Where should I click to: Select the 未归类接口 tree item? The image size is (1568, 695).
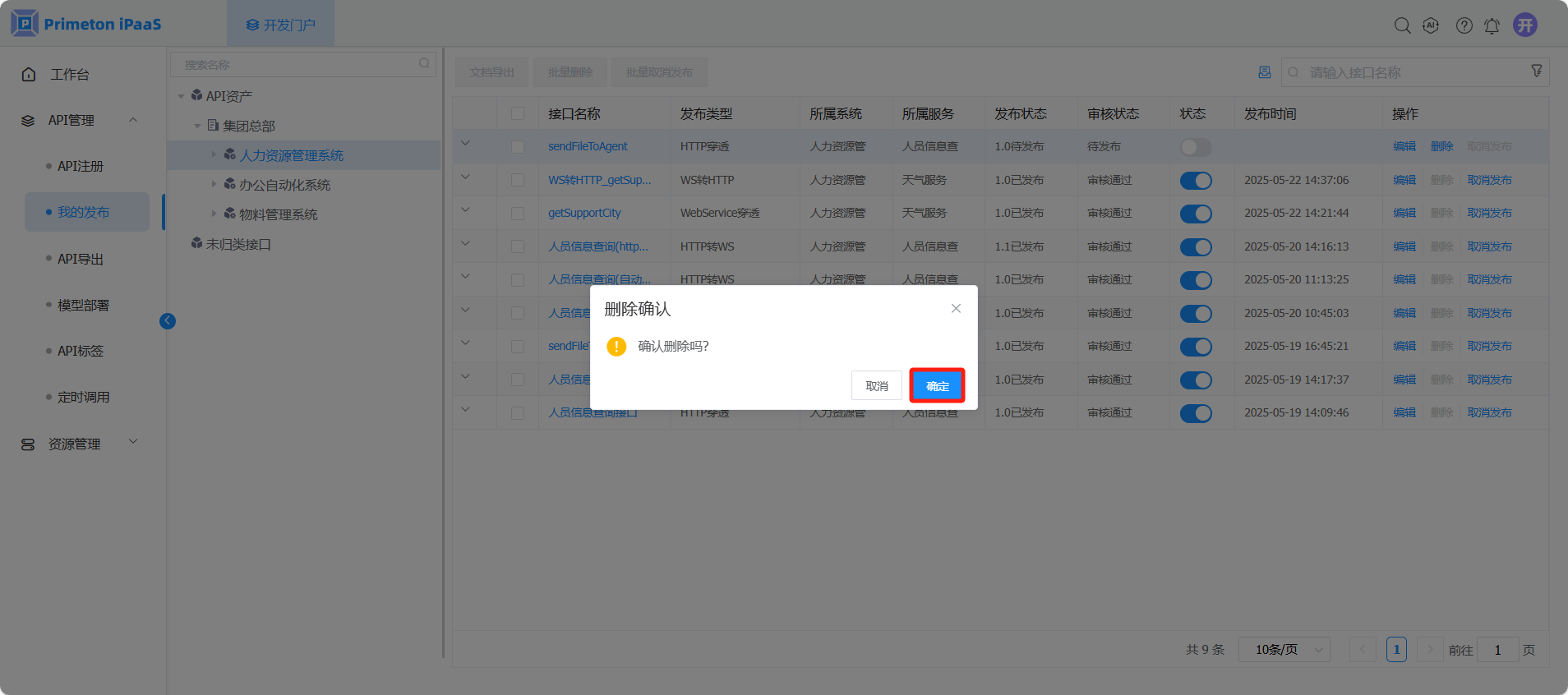238,244
